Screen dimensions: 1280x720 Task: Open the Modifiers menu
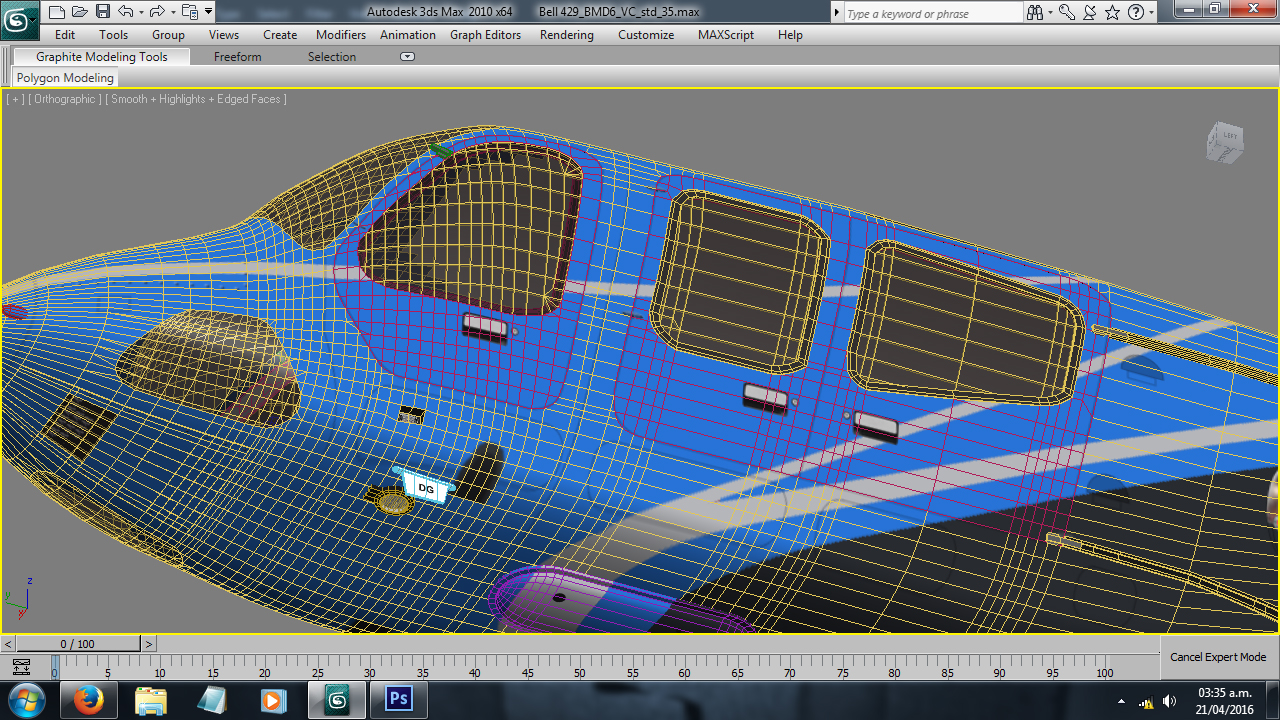341,35
